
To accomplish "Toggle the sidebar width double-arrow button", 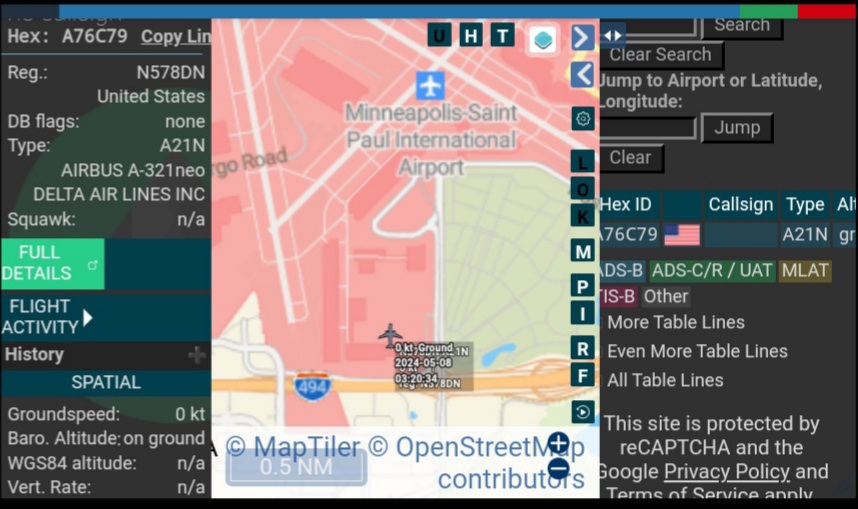I will [613, 36].
